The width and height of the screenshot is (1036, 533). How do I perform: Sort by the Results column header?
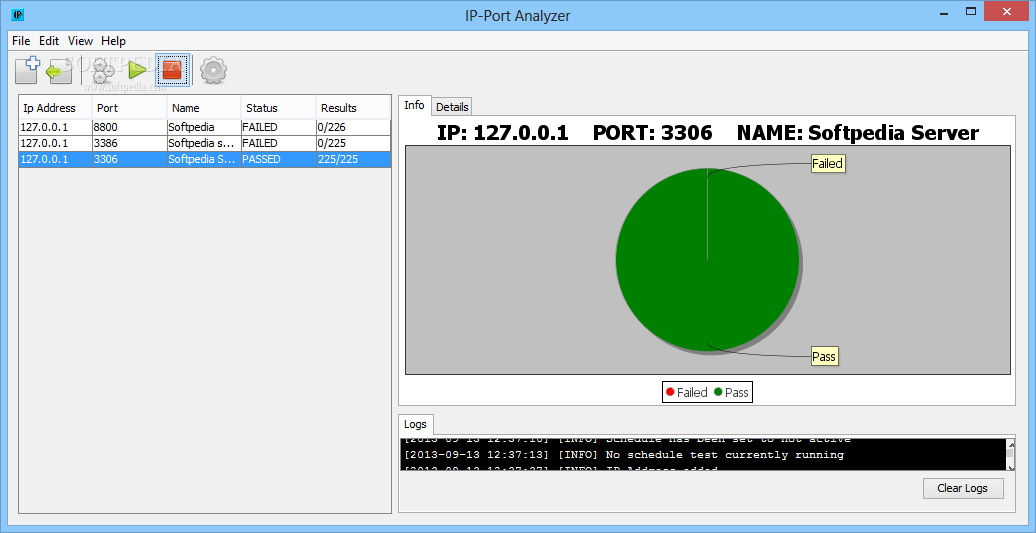tap(353, 108)
